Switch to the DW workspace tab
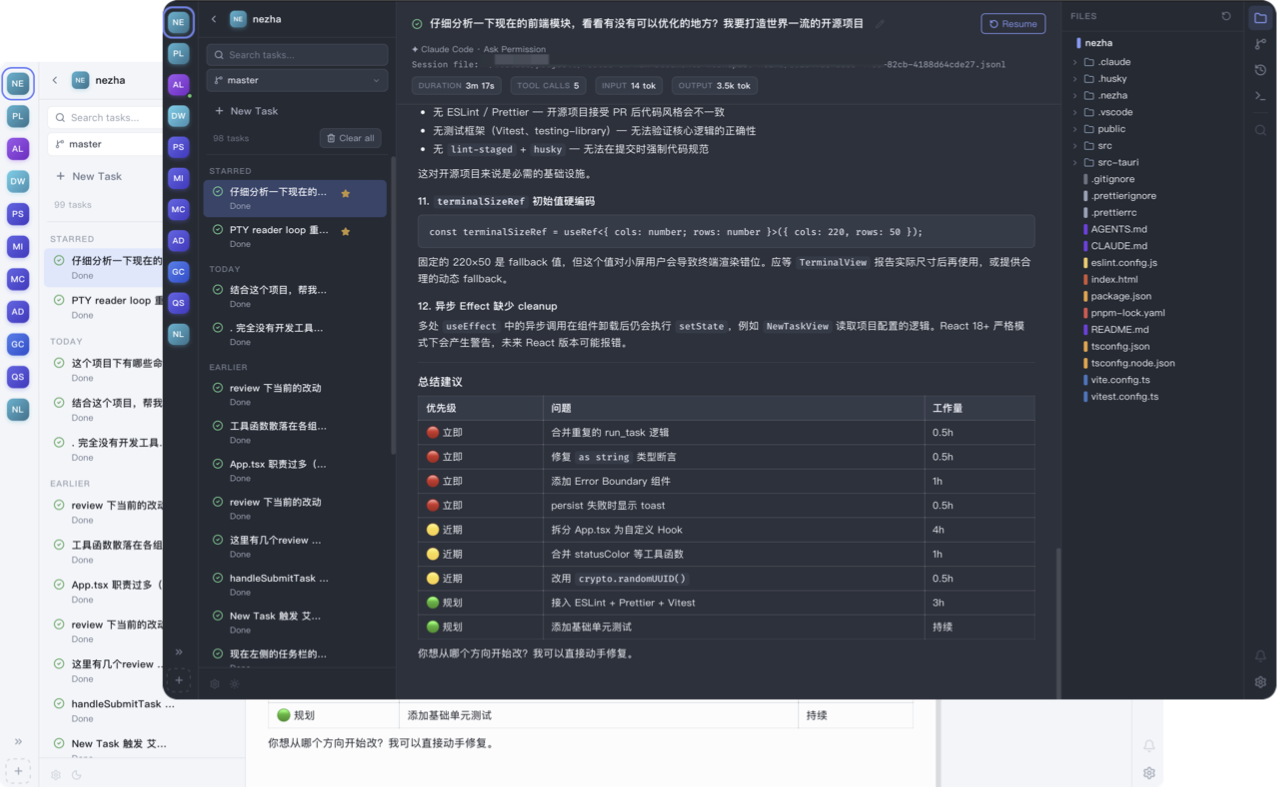The height and width of the screenshot is (787, 1277). click(x=178, y=116)
